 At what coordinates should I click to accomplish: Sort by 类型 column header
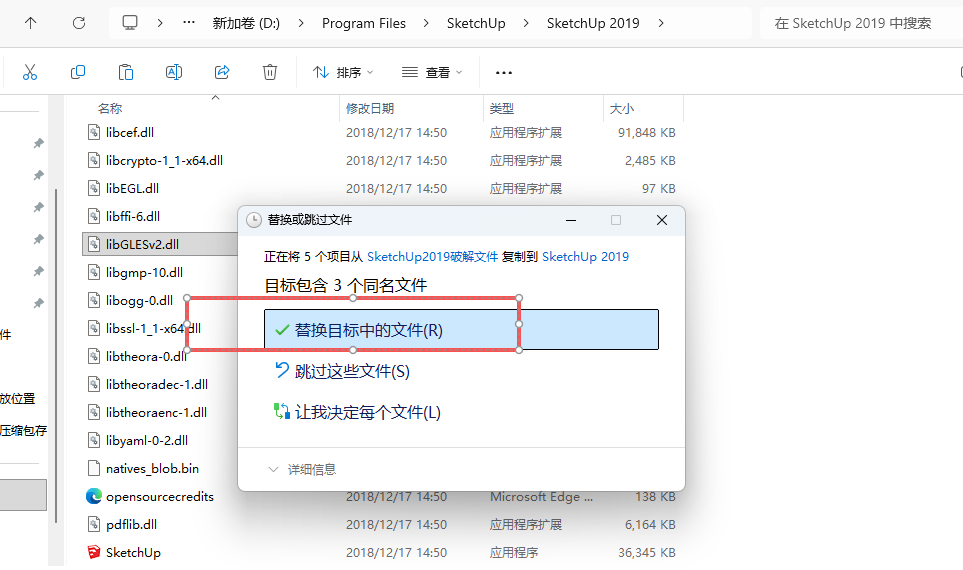[x=502, y=109]
